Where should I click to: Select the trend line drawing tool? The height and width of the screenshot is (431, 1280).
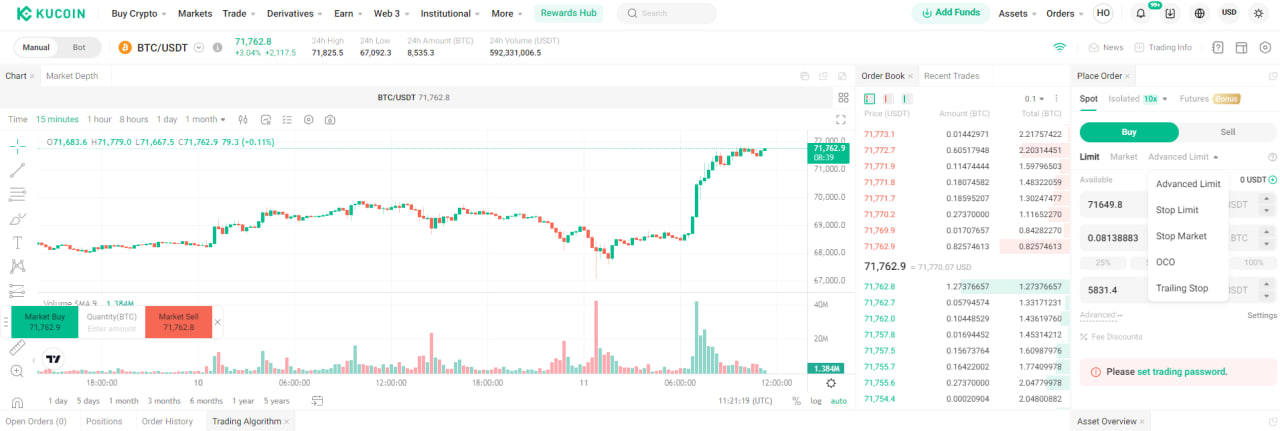(17, 170)
